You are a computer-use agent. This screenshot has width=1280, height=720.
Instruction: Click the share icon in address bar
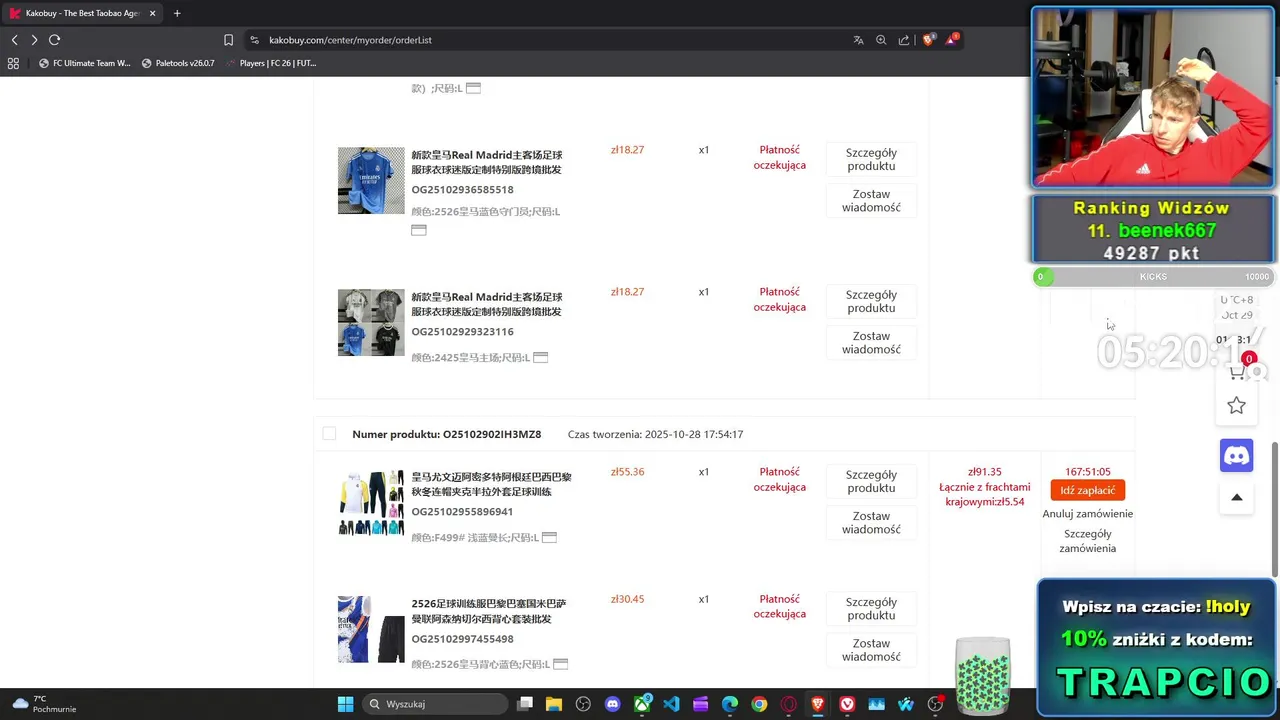(904, 40)
